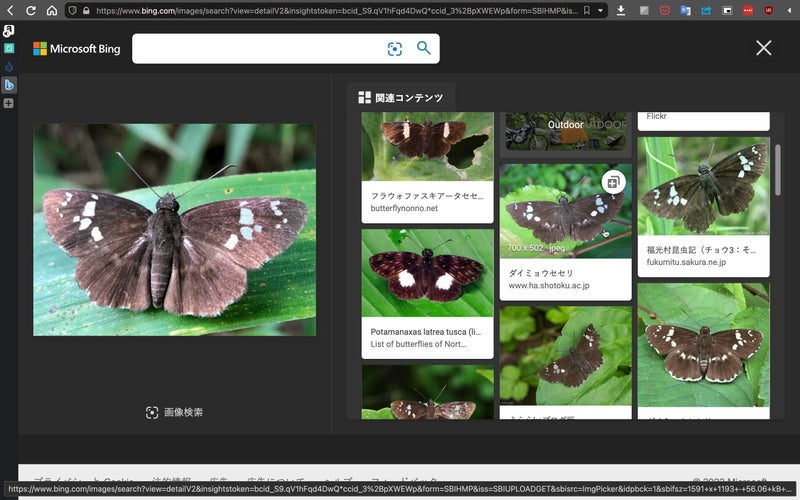The width and height of the screenshot is (800, 500).
Task: Click the 画像検索 button below the image
Action: tap(174, 412)
